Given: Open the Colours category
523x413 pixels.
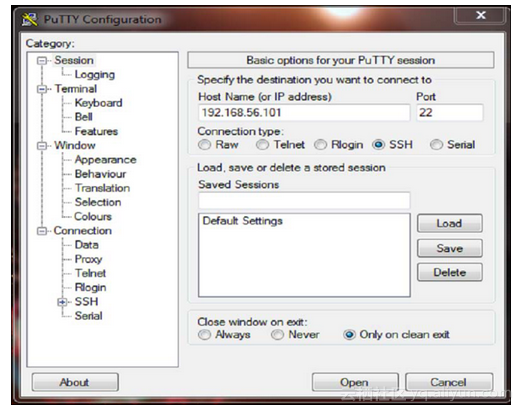Looking at the screenshot, I should [93, 217].
